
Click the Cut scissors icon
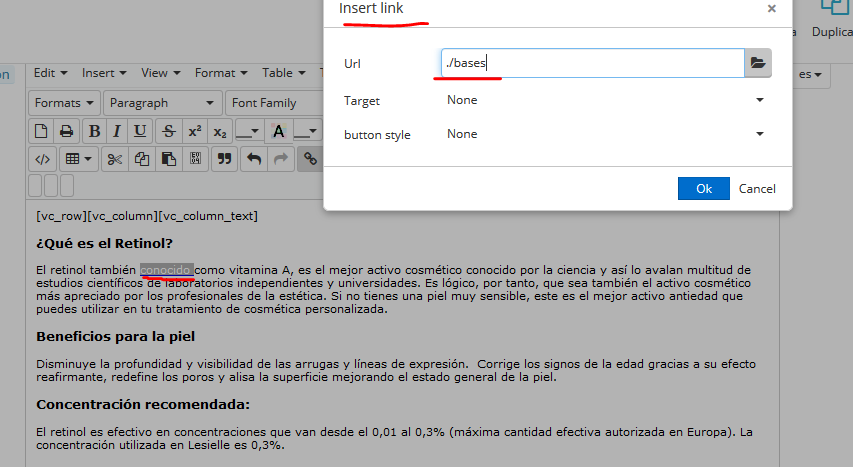(115, 158)
